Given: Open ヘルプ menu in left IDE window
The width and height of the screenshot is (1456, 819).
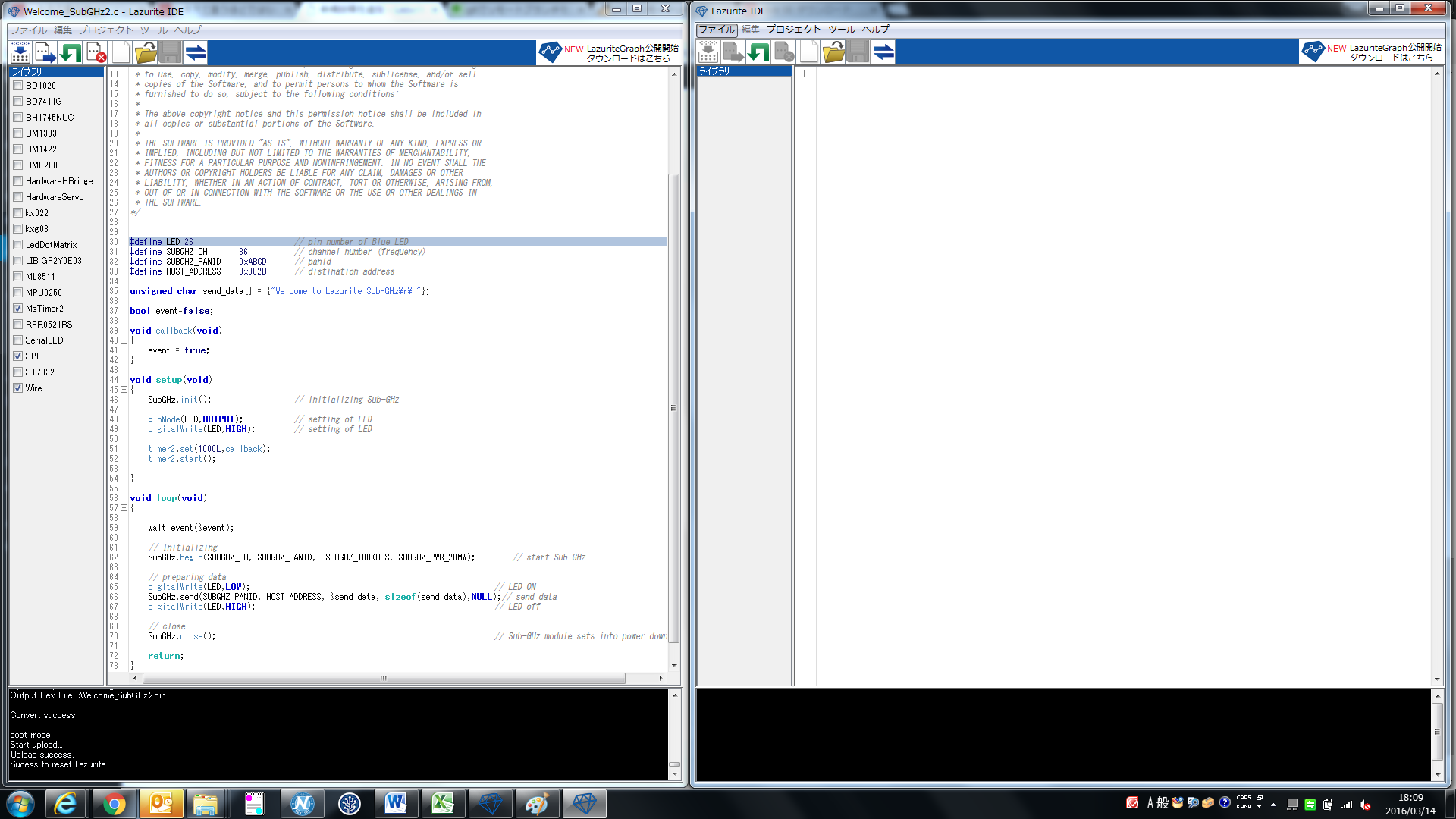Looking at the screenshot, I should pos(188,30).
